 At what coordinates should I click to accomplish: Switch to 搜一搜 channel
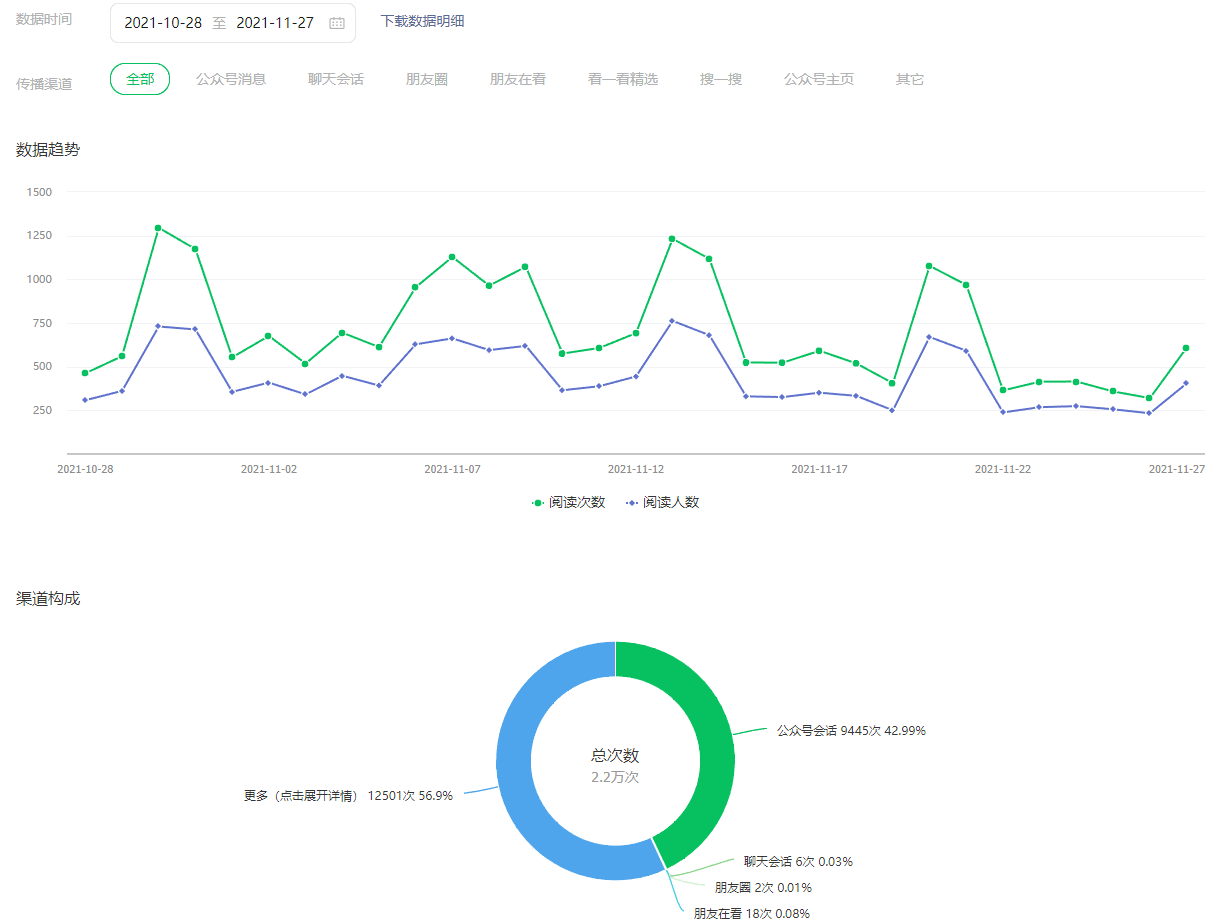pos(721,79)
